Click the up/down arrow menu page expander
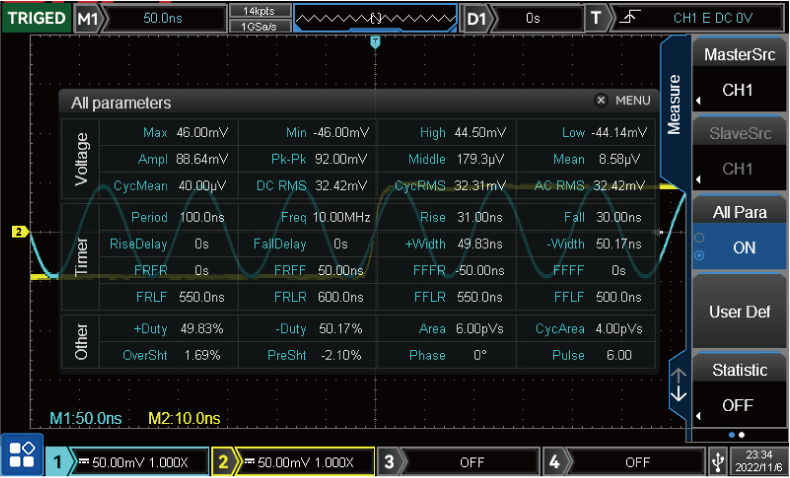Screen dimensions: 790x478 (678, 384)
